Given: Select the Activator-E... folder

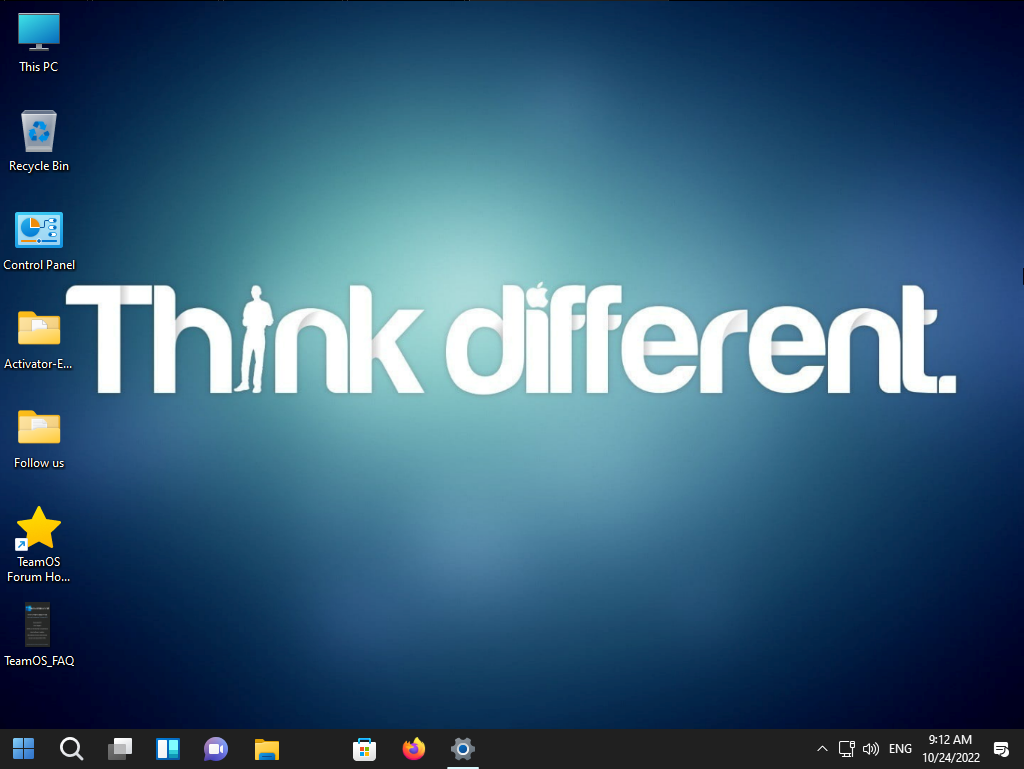Looking at the screenshot, I should coord(39,328).
